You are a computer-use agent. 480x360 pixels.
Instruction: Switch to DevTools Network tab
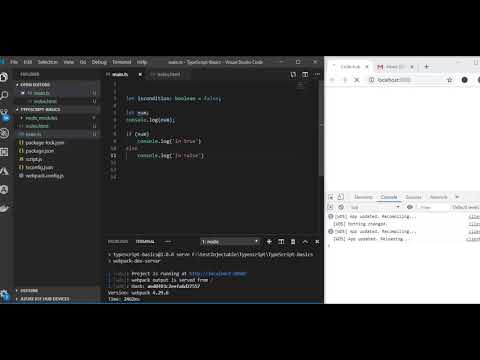click(x=438, y=197)
